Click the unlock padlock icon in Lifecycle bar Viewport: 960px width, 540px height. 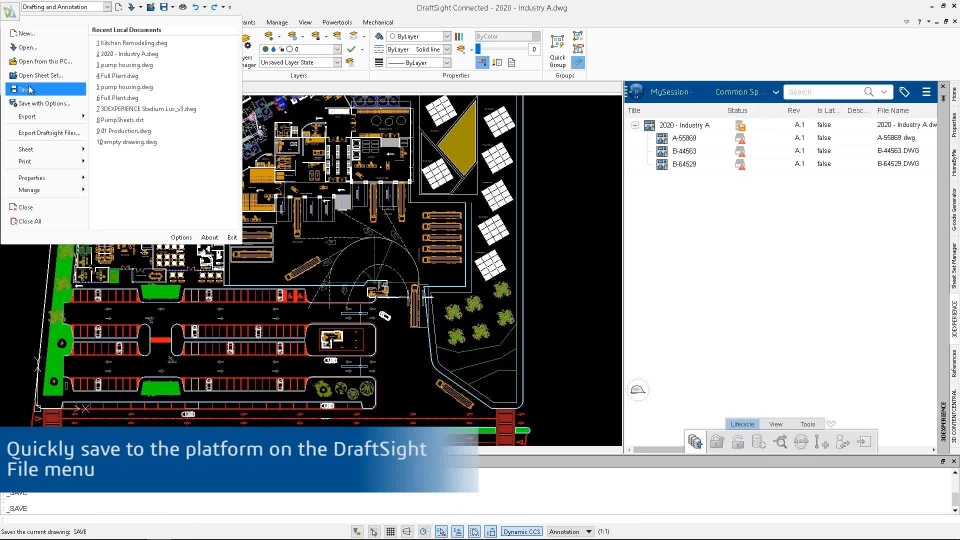click(x=738, y=441)
